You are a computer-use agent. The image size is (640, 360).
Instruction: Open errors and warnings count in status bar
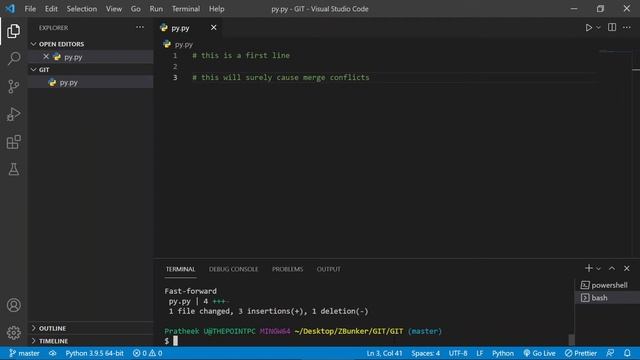tap(147, 353)
